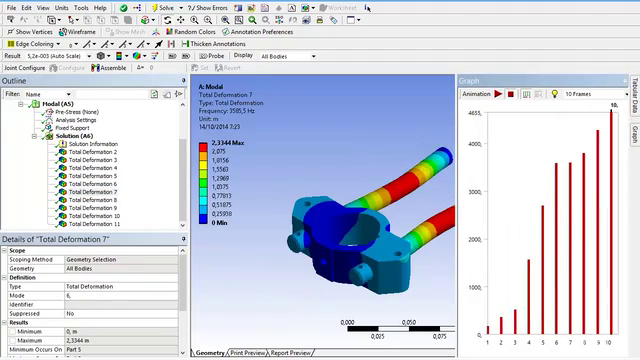Open the Help menu
640x360 pixels.
coord(100,8)
